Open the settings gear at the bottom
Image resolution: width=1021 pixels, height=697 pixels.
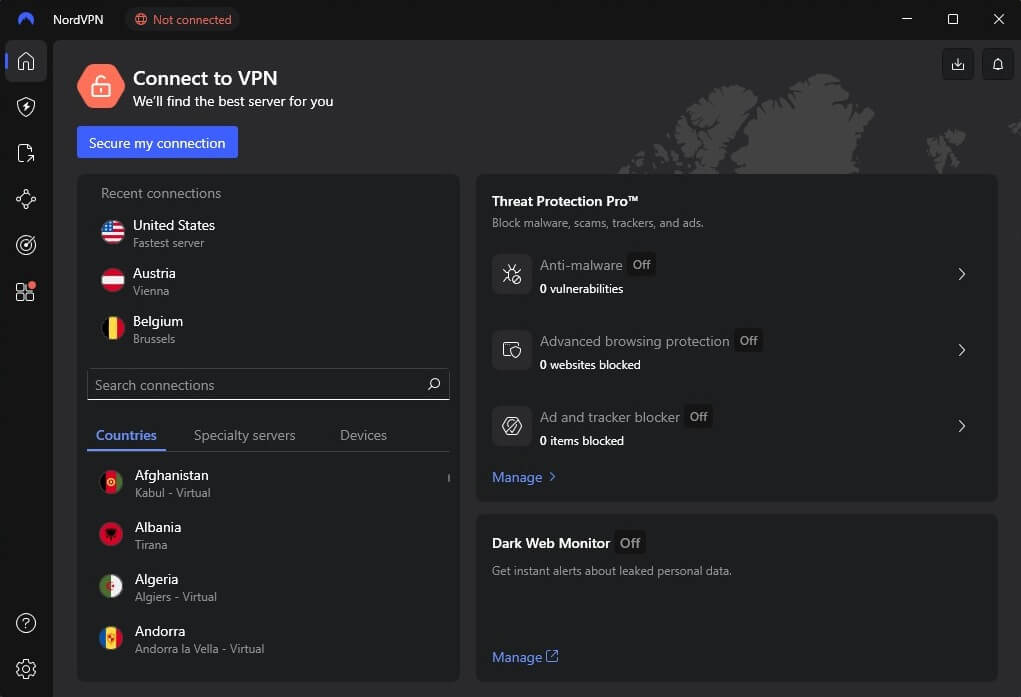click(x=25, y=668)
